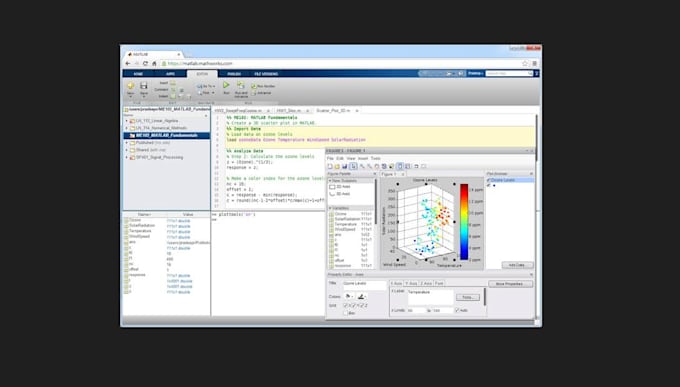This screenshot has width=680, height=387.
Task: Switch to the APPS ribbon tab
Action: coord(170,74)
